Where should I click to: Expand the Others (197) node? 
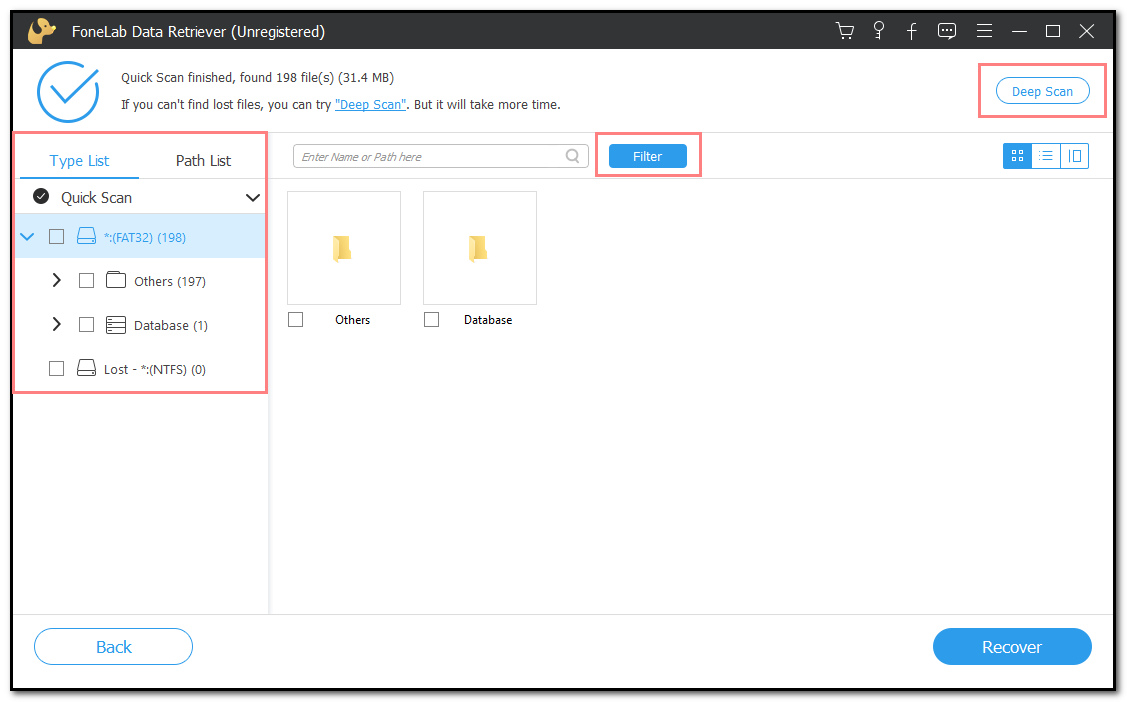click(x=56, y=280)
